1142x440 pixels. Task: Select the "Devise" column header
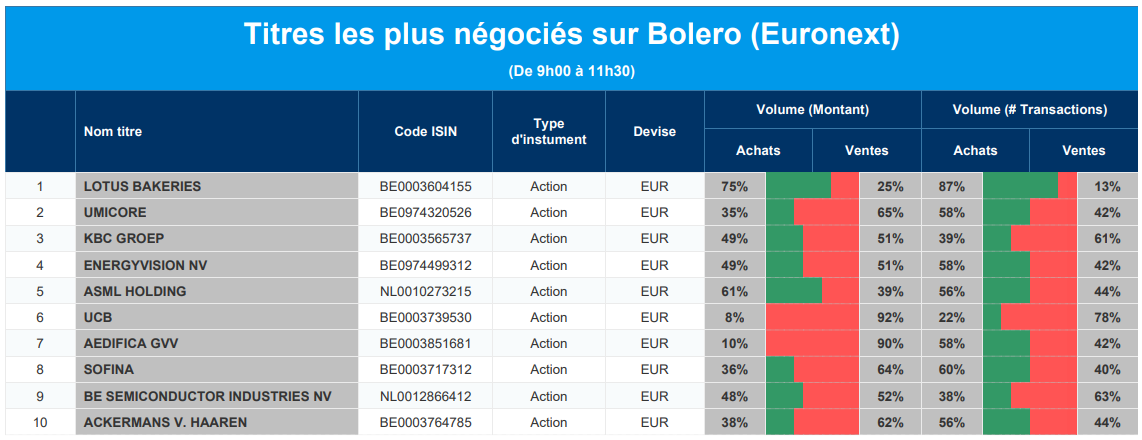(654, 131)
